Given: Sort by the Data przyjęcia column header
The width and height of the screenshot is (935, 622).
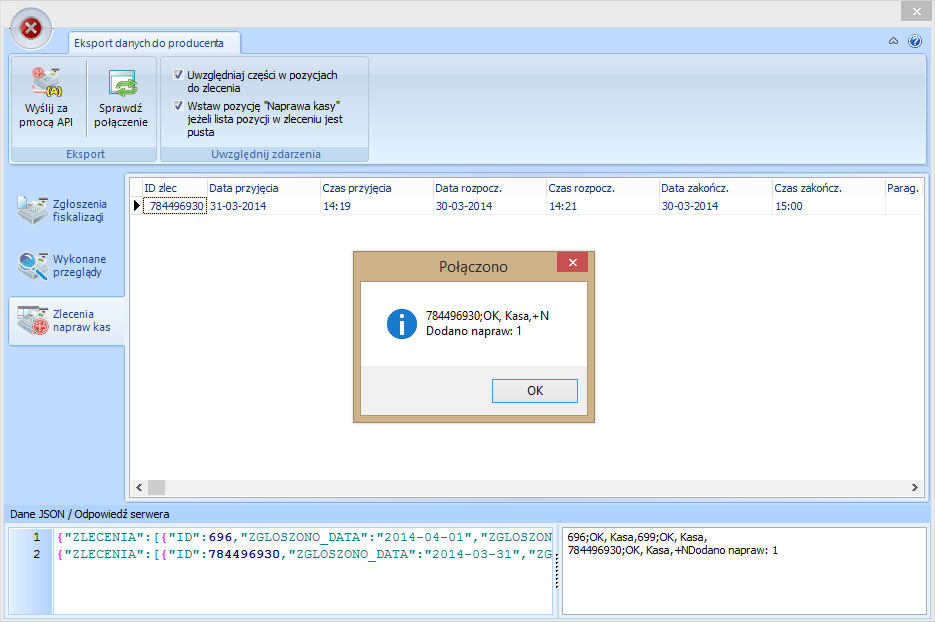Looking at the screenshot, I should pos(262,188).
